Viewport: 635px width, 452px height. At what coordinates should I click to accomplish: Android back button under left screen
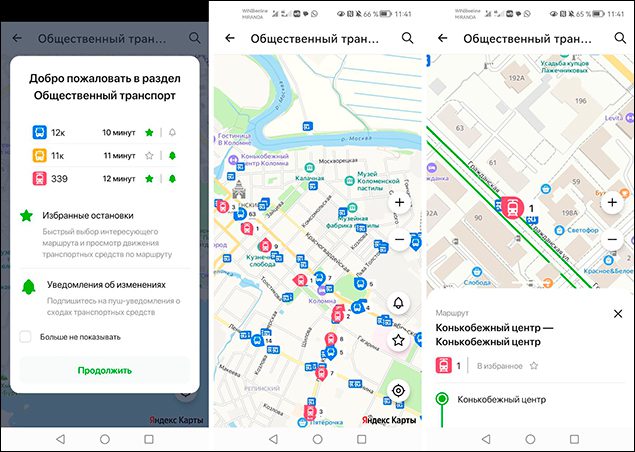pyautogui.click(x=60, y=439)
